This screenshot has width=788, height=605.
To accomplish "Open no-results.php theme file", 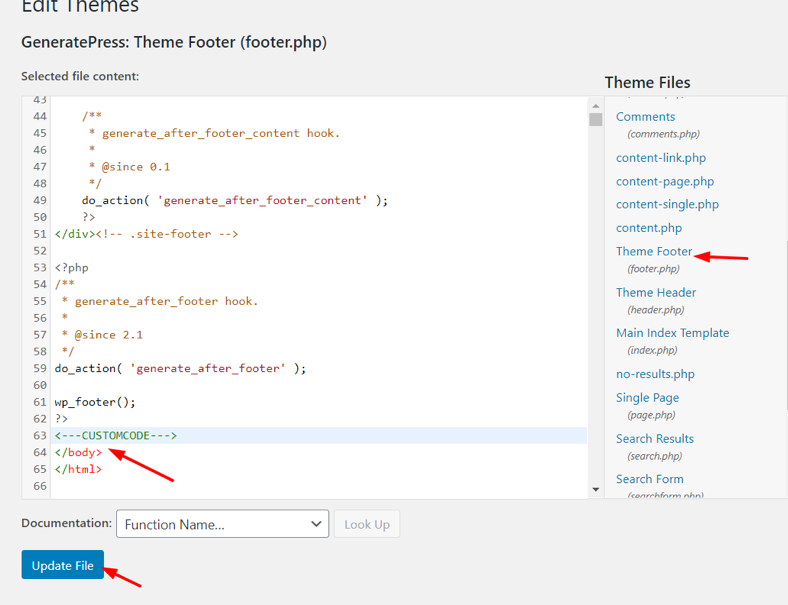I will click(655, 374).
